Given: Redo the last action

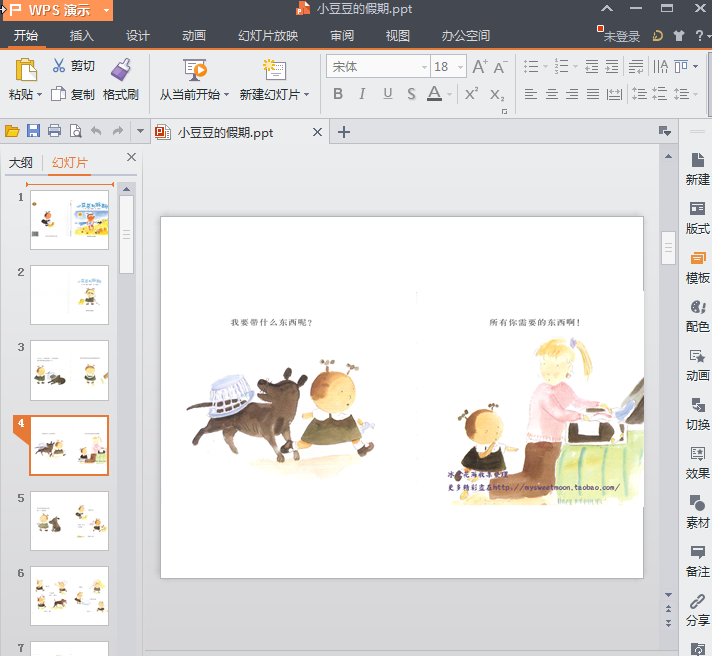Looking at the screenshot, I should click(x=118, y=131).
